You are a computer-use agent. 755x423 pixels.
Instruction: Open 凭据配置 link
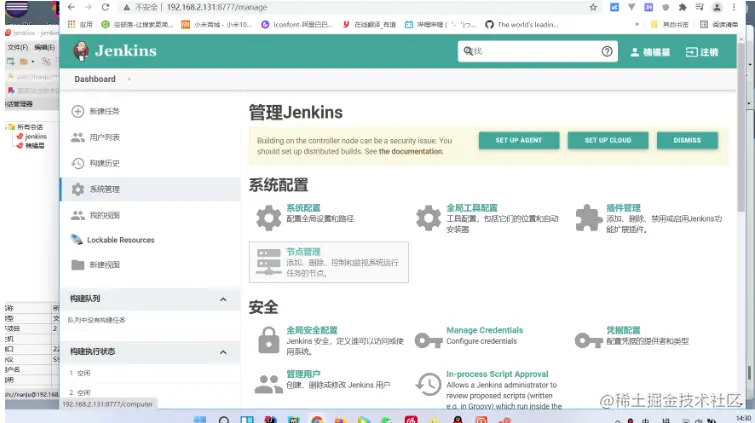pyautogui.click(x=623, y=330)
